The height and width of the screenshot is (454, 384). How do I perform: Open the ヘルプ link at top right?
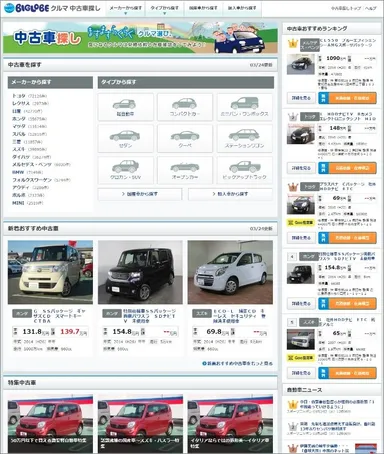click(371, 8)
